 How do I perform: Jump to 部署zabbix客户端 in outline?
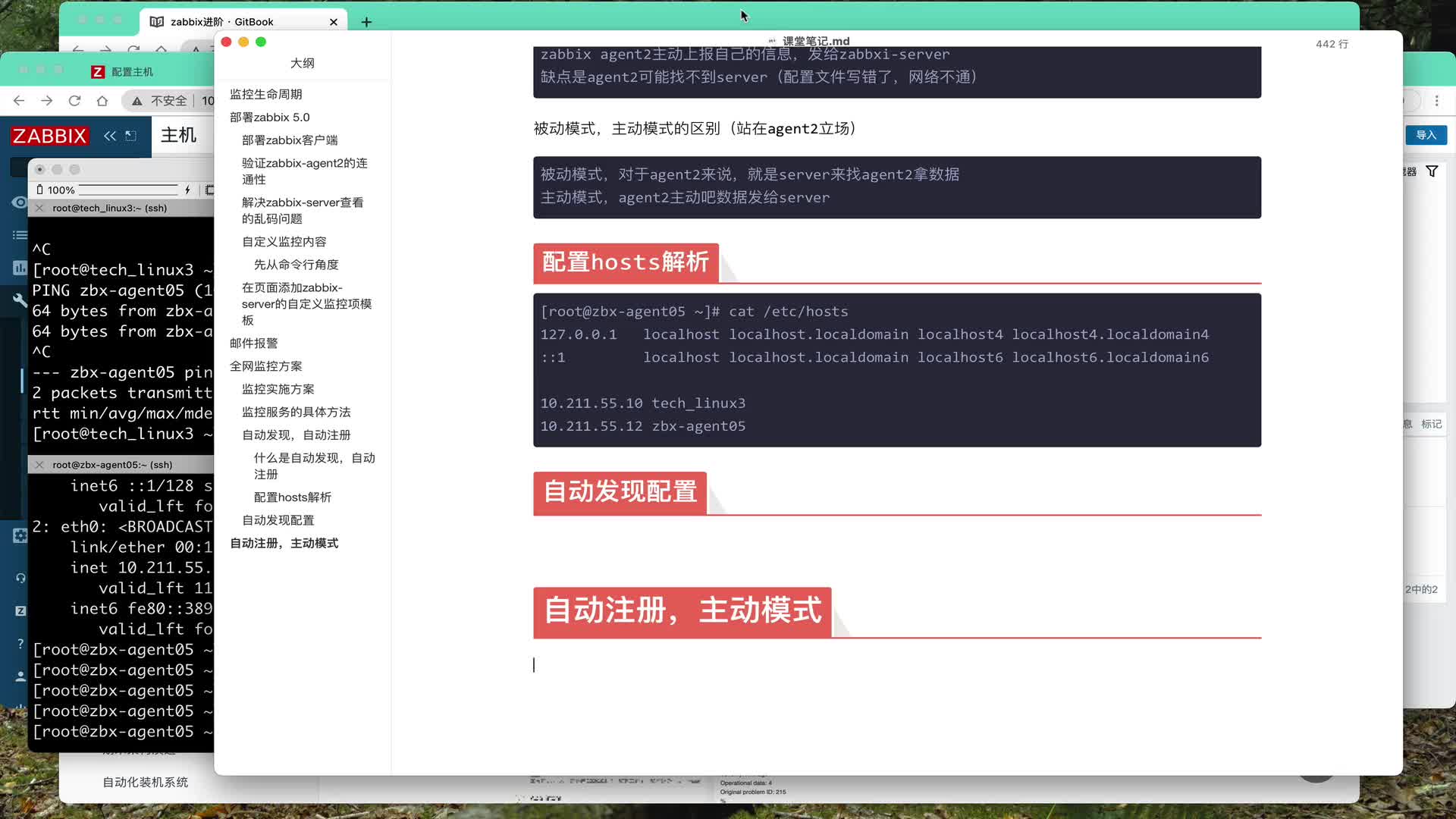coord(290,140)
